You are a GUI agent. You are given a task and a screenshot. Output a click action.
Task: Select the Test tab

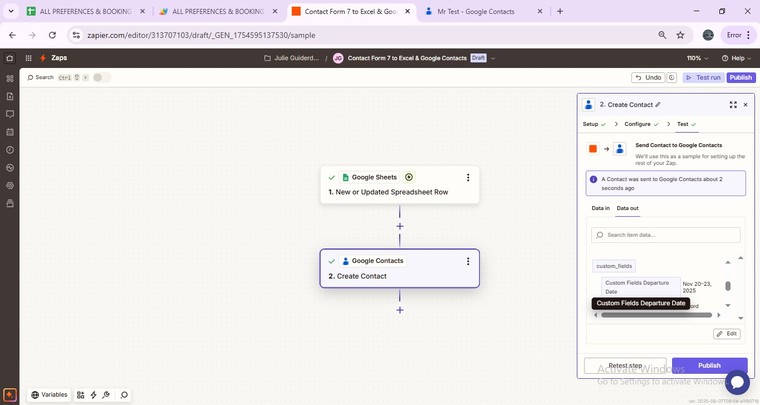(x=686, y=124)
